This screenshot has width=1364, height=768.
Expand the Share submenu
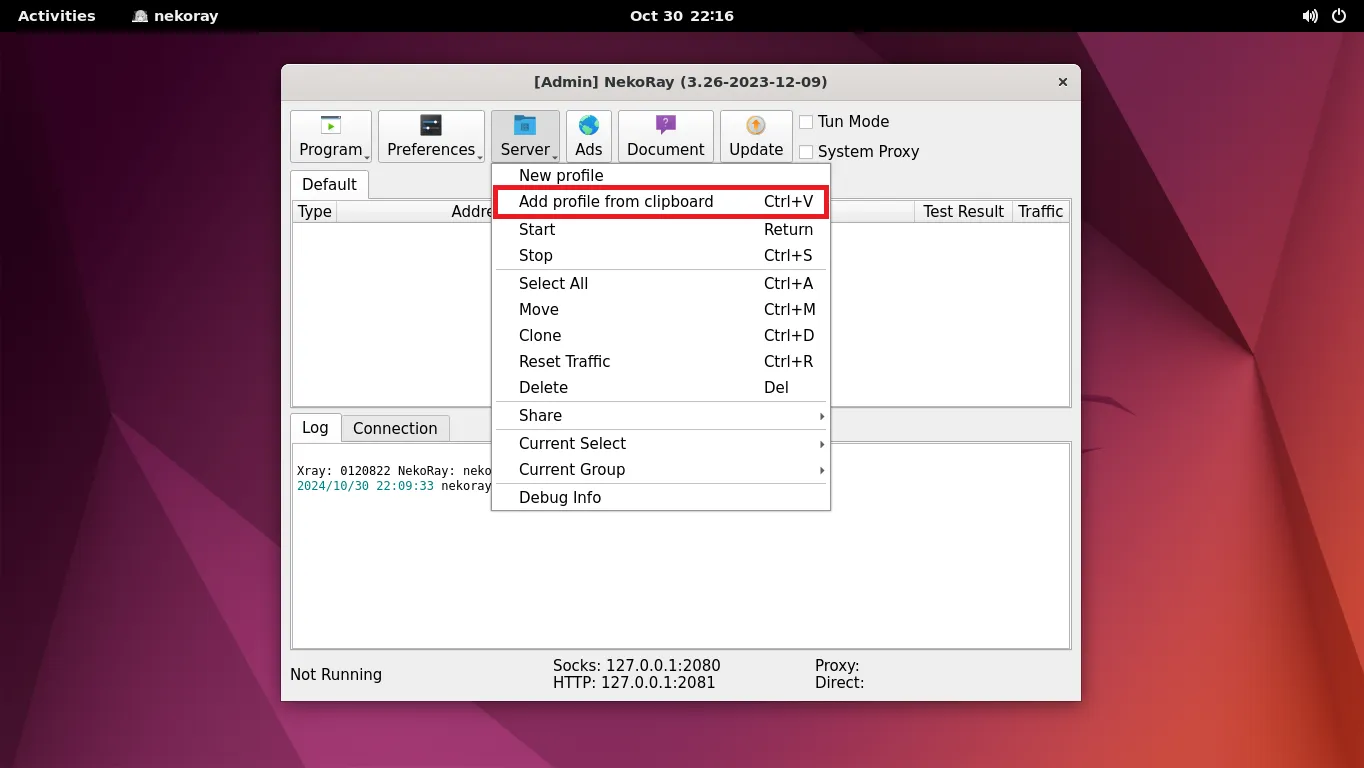coord(661,416)
